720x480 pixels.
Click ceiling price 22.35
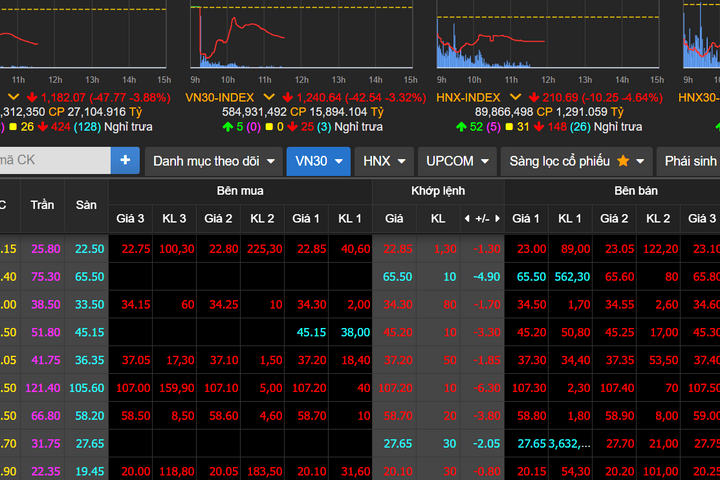tap(45, 471)
